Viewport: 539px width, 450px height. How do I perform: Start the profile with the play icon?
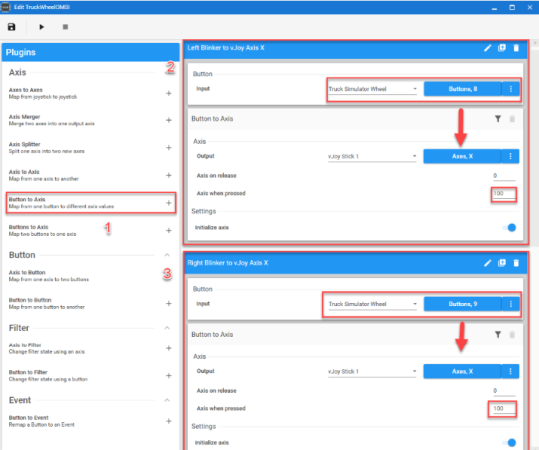[42, 27]
